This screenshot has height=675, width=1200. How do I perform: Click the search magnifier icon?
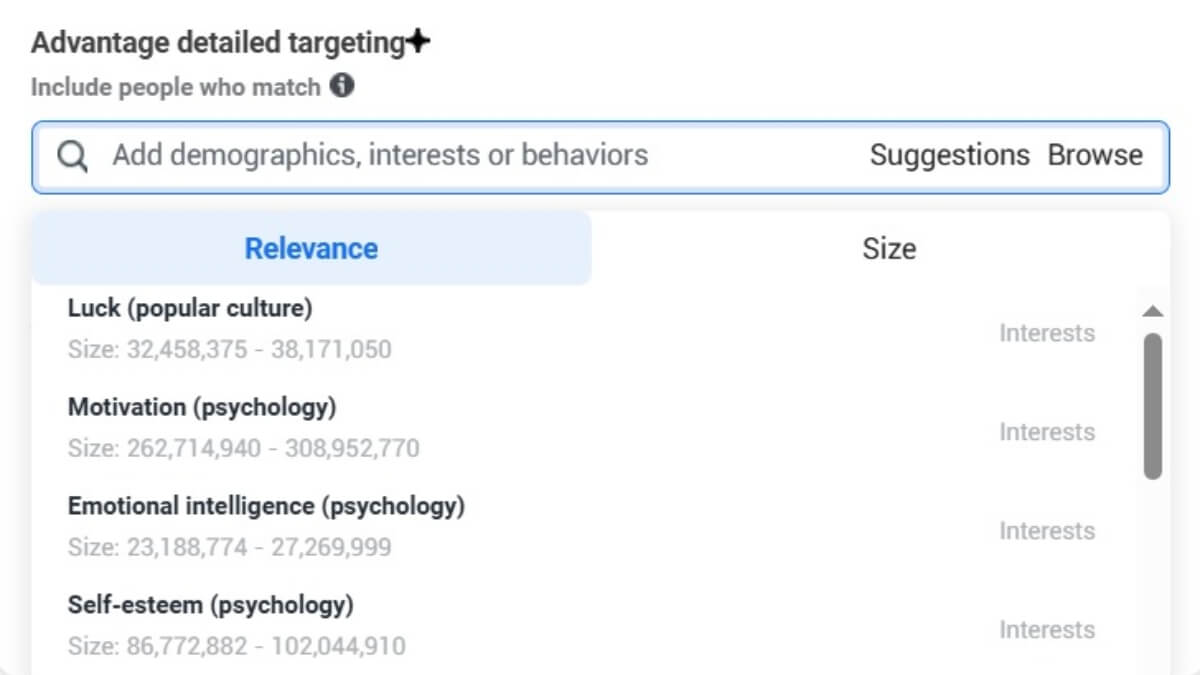click(x=72, y=156)
